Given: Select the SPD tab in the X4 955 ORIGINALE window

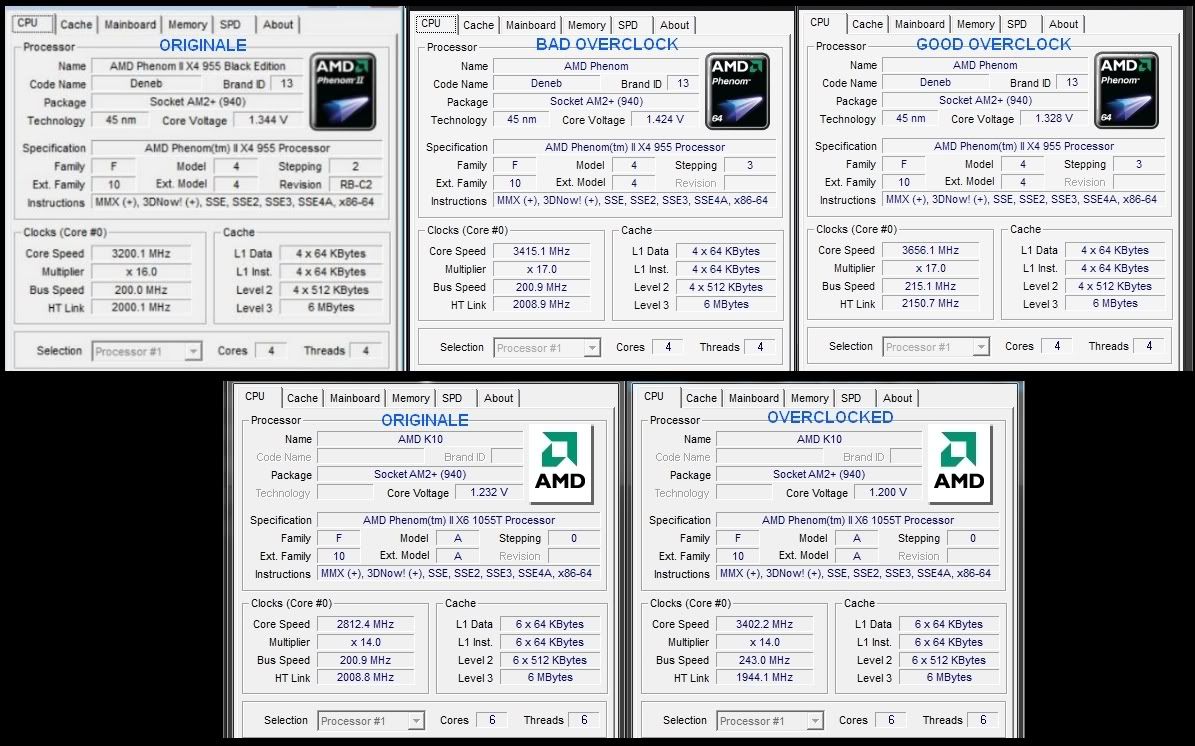Looking at the screenshot, I should 230,24.
